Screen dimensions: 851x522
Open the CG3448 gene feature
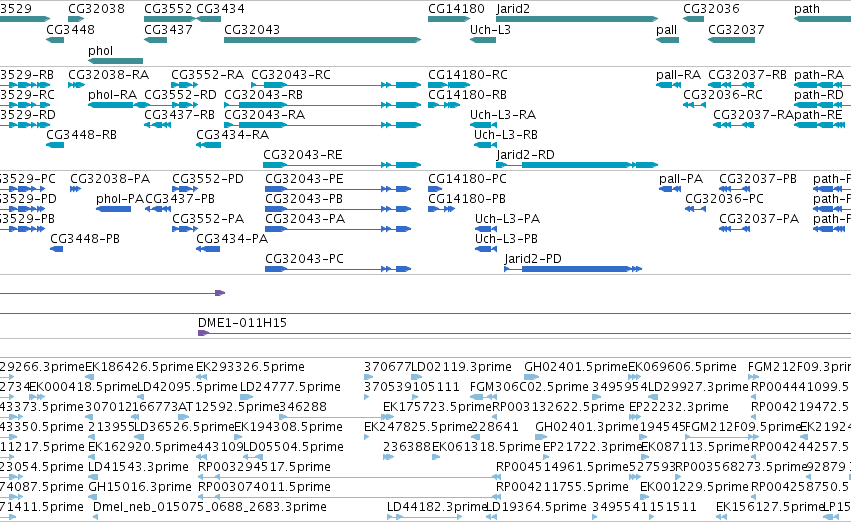tap(55, 40)
